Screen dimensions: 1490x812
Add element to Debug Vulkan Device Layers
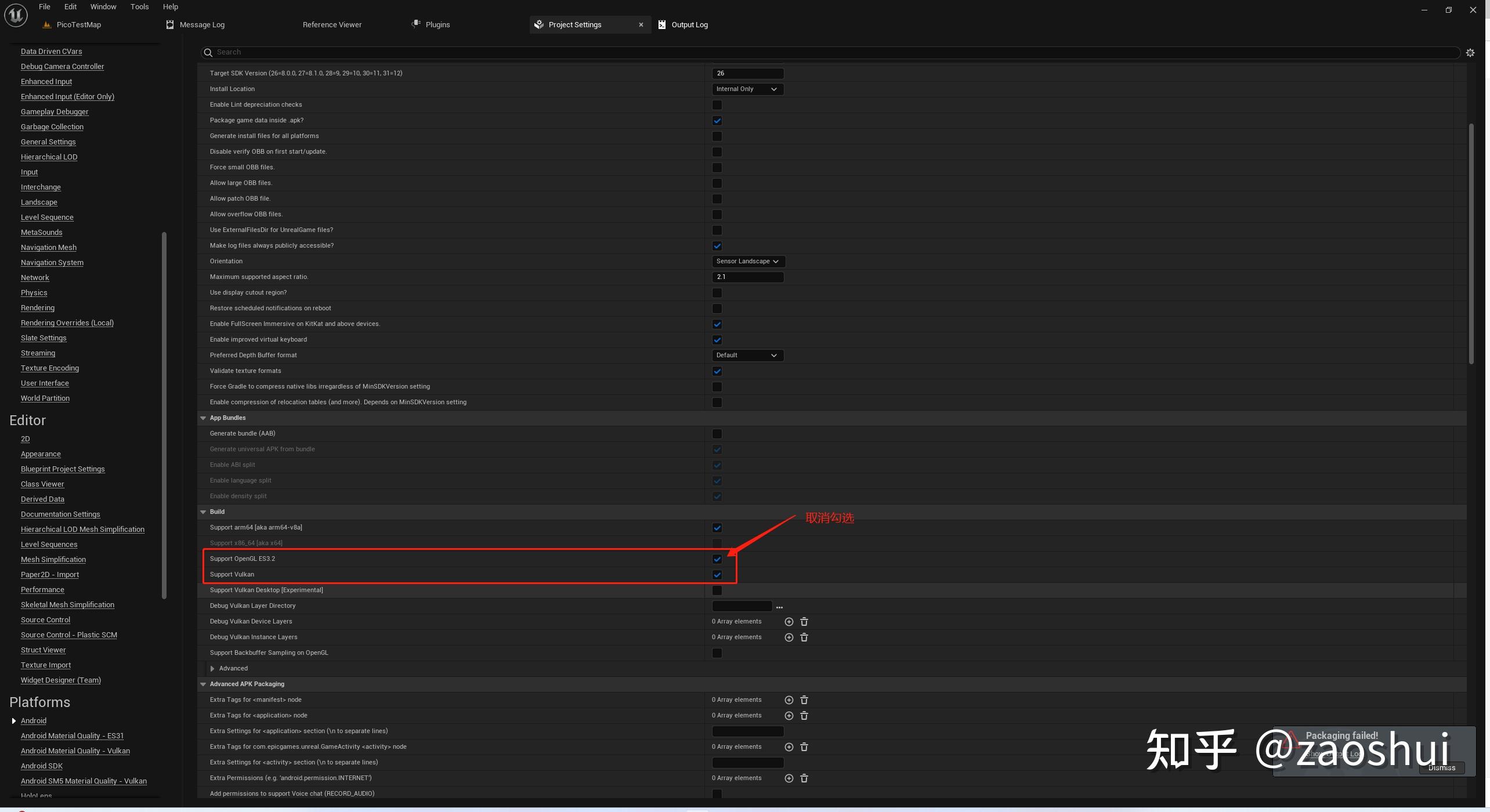pos(789,622)
